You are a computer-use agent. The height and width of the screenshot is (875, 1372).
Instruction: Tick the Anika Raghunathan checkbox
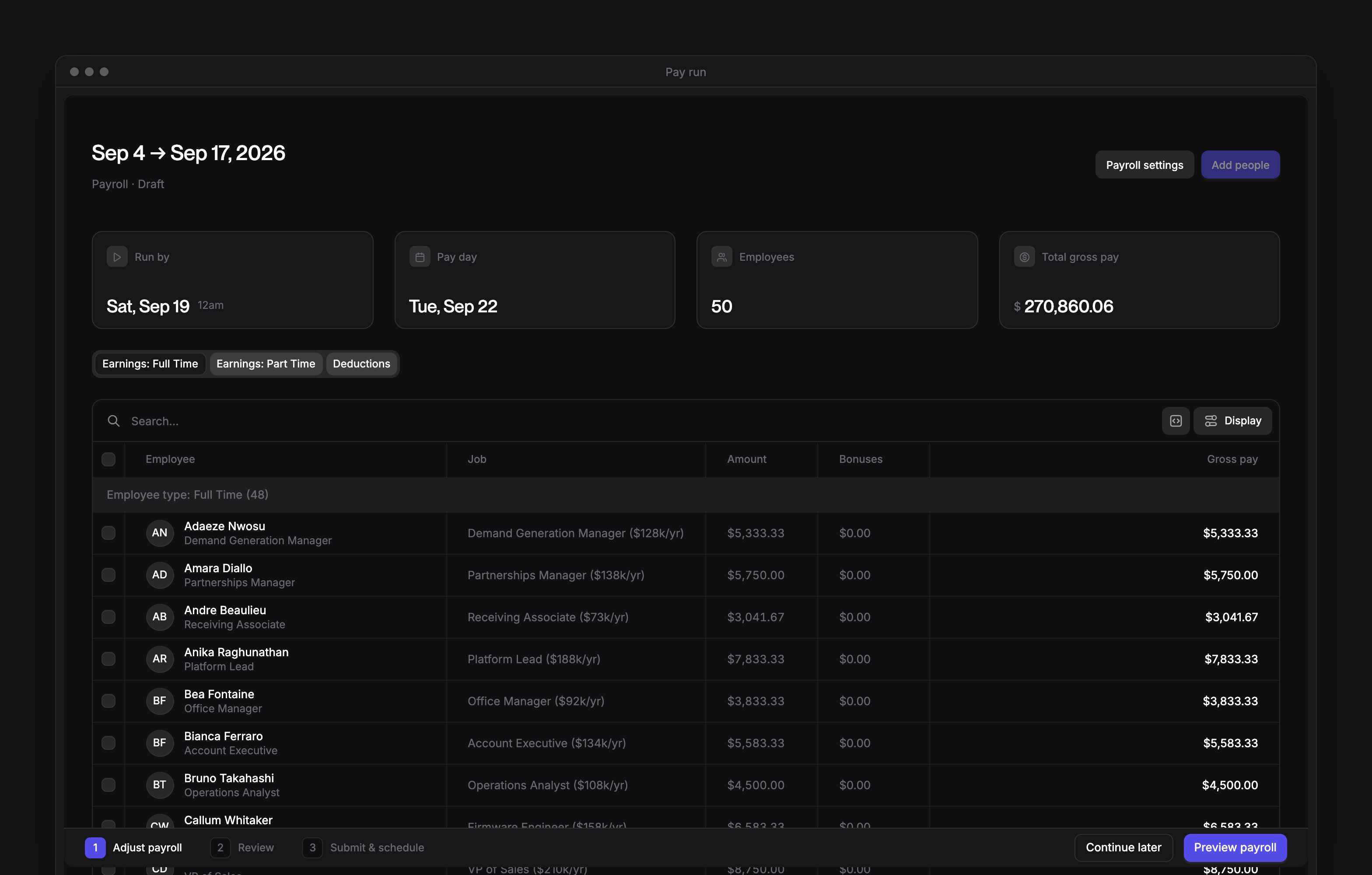tap(108, 659)
